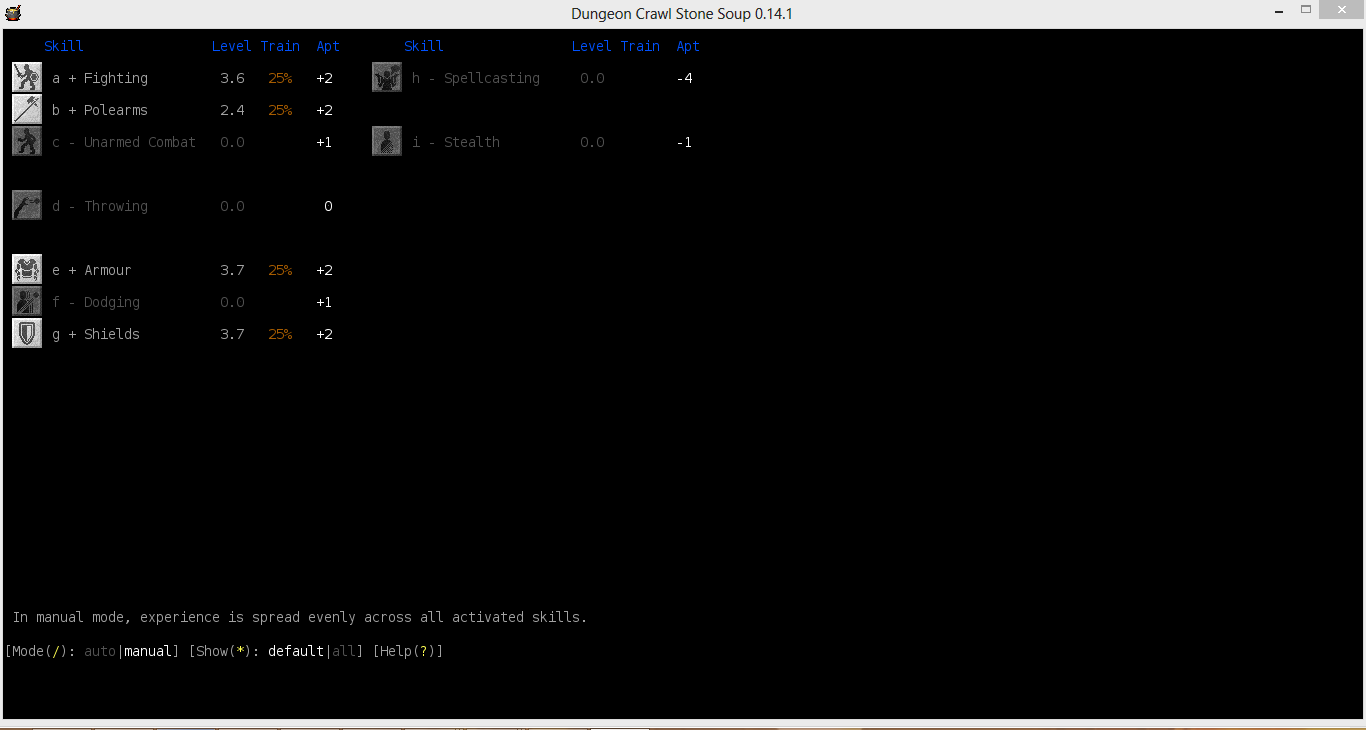Click Polearms level value 2.4
Viewport: 1366px width, 730px height.
point(232,110)
